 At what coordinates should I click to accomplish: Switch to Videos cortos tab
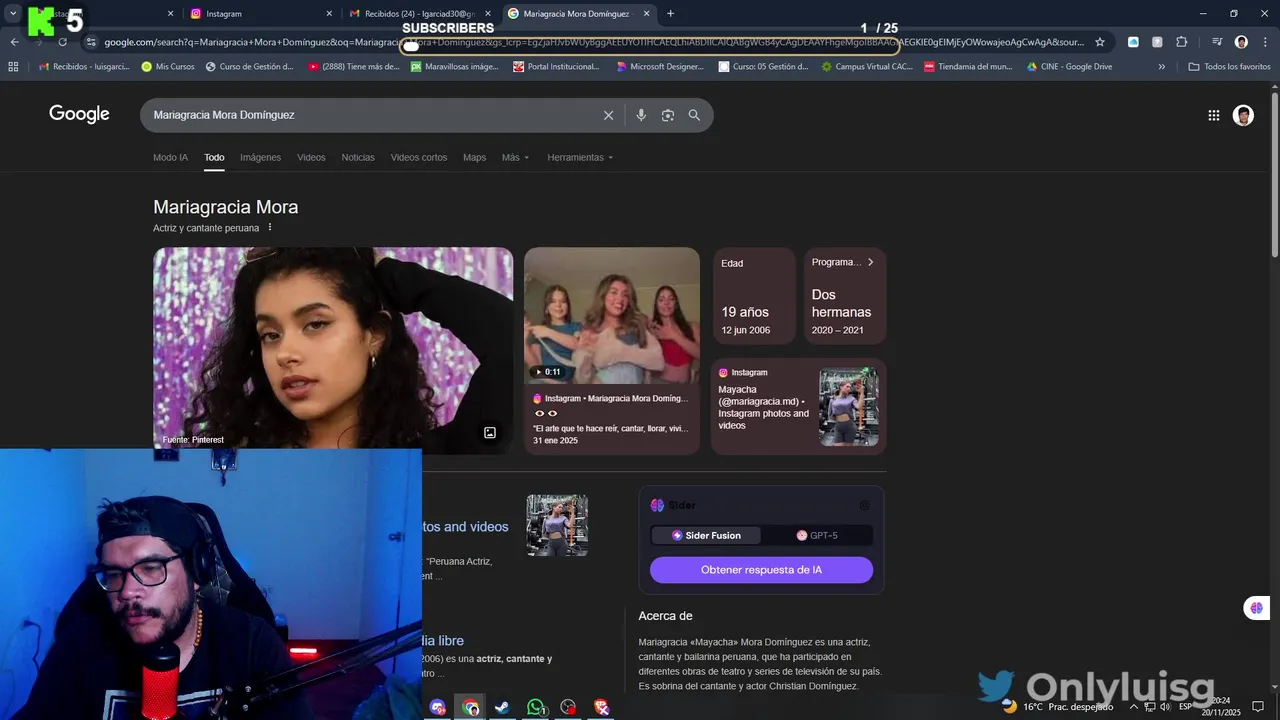point(419,157)
